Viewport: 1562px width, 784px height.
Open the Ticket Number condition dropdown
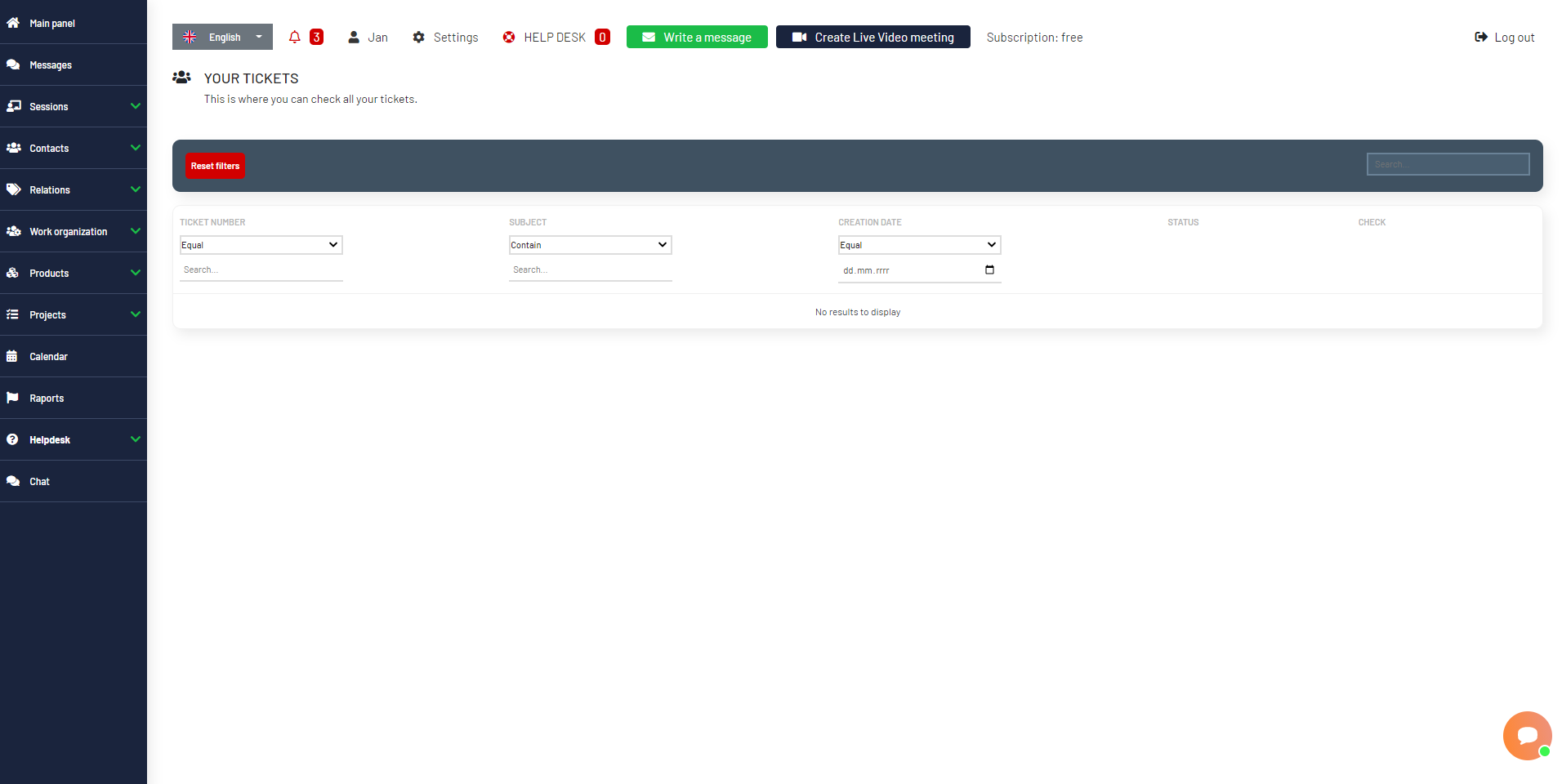point(261,244)
